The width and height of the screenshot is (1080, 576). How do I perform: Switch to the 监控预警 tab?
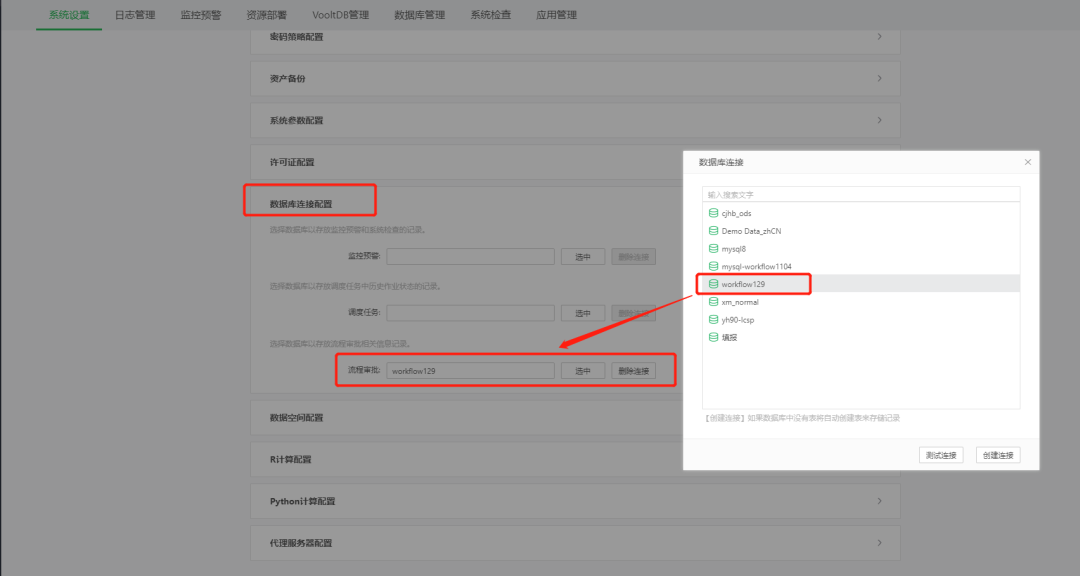(200, 14)
